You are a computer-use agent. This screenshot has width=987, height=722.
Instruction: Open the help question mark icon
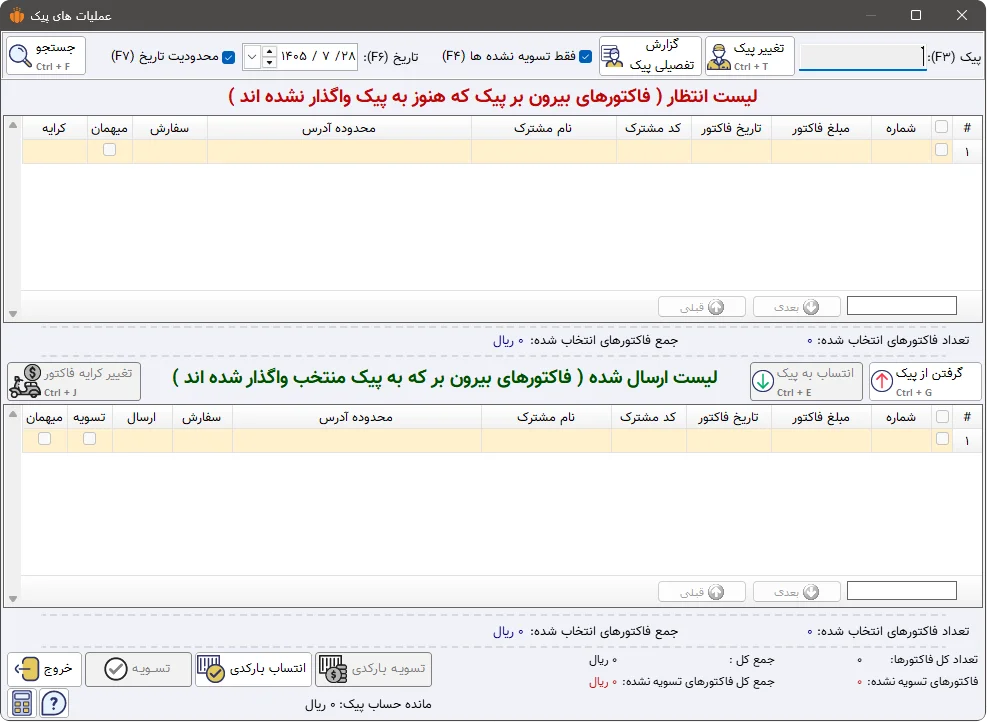pyautogui.click(x=54, y=703)
